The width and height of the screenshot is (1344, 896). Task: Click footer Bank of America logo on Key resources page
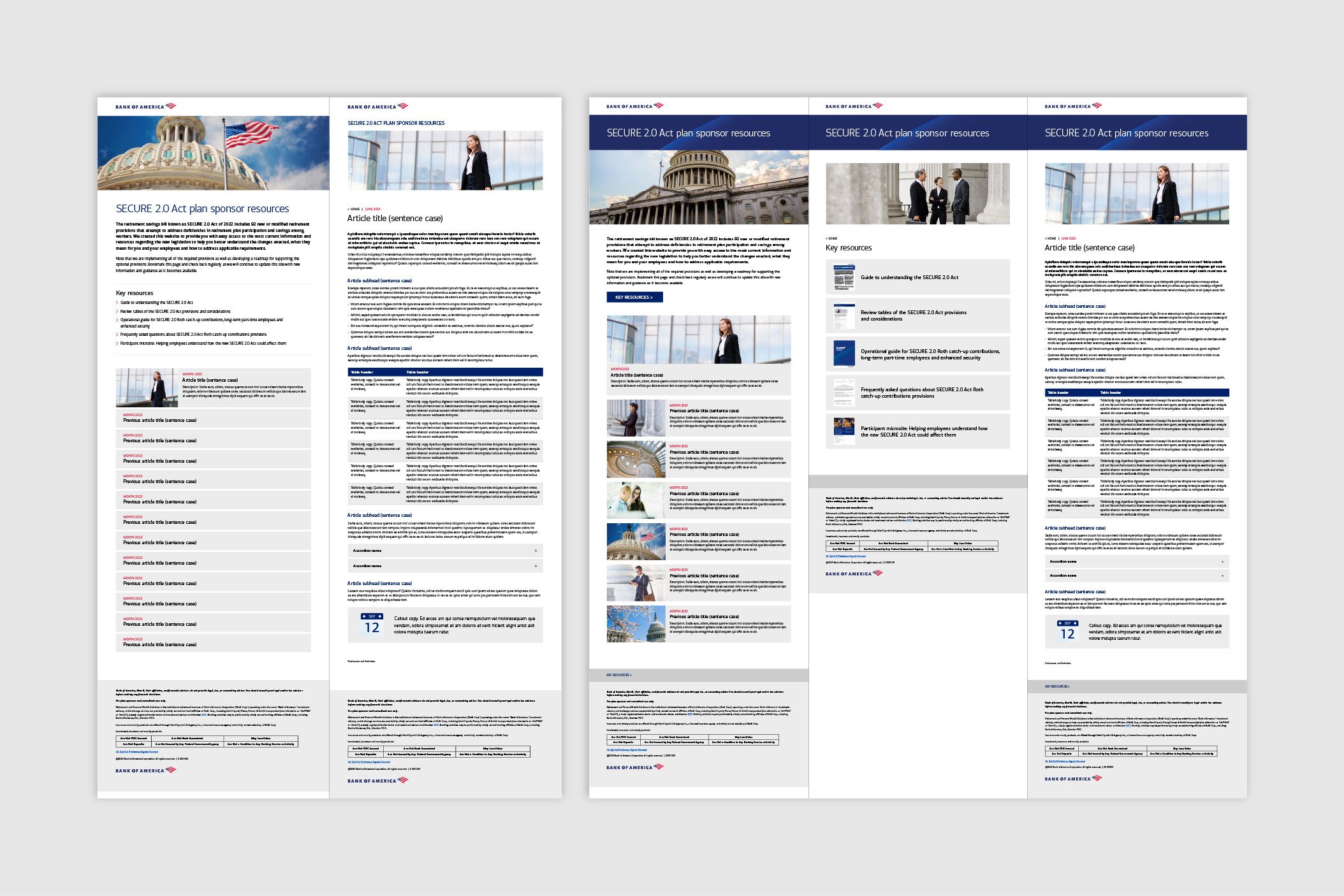click(854, 574)
